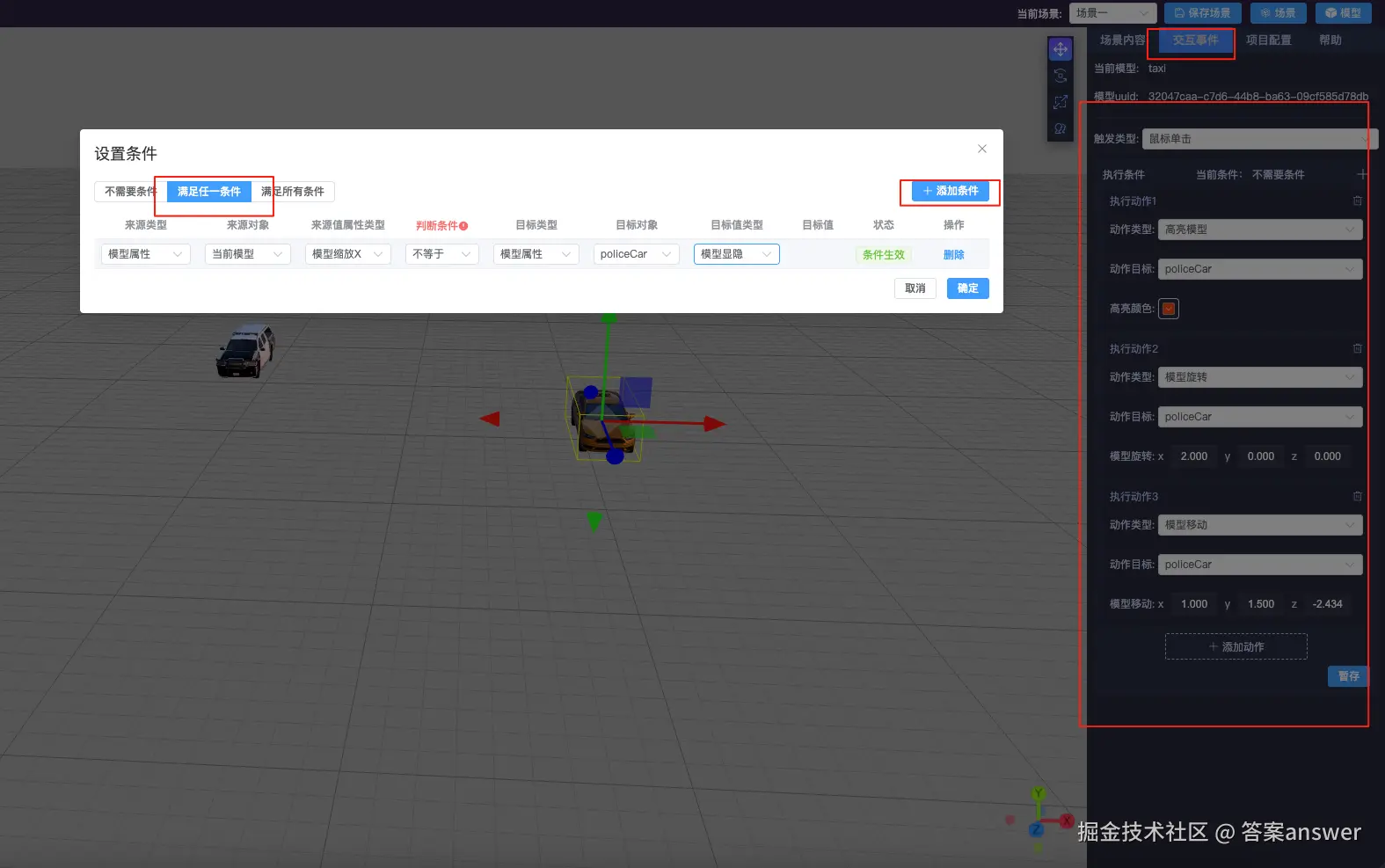1385x868 pixels.
Task: Open the 当前场景 dropdown showing 场景一
Action: click(1113, 13)
